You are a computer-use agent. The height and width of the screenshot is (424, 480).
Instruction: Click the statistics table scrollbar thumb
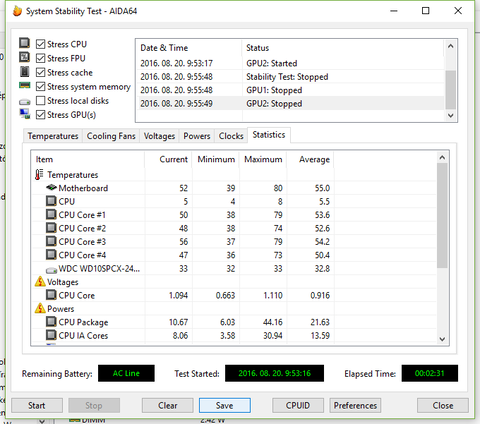442,215
